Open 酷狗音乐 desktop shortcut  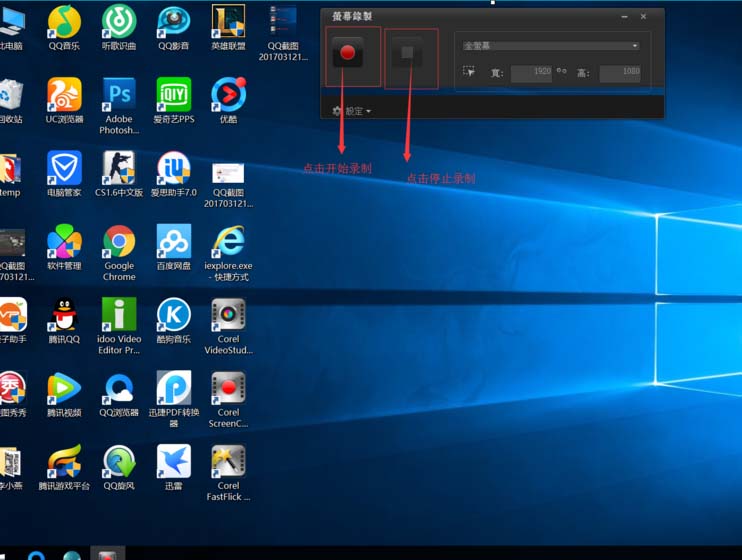click(x=174, y=321)
